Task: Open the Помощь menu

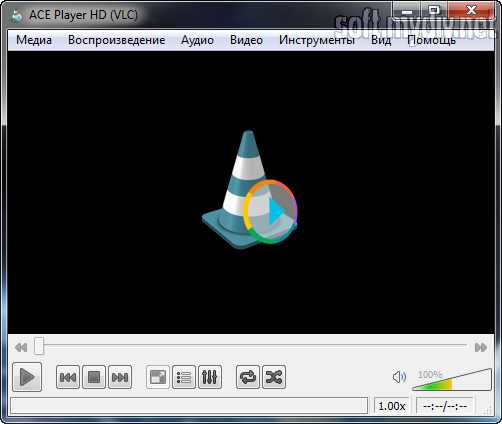Action: point(431,40)
